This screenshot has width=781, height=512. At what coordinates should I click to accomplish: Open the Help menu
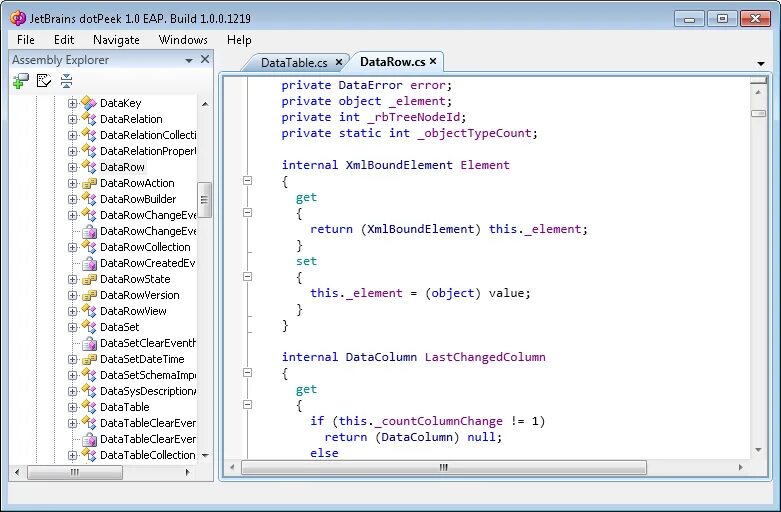(x=239, y=40)
